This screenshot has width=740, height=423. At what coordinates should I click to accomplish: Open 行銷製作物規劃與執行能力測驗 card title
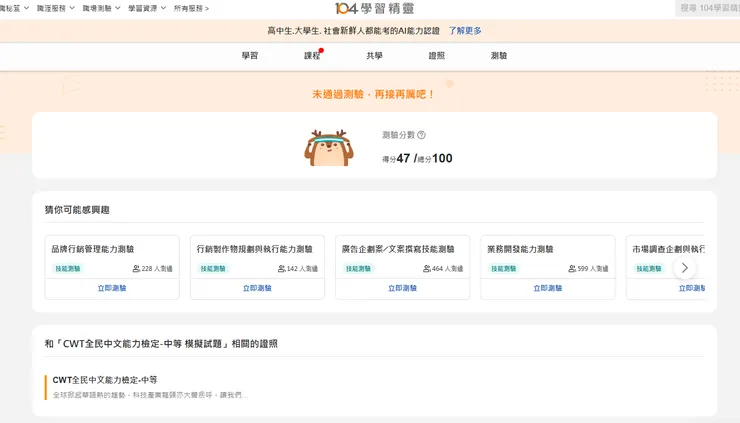254,249
